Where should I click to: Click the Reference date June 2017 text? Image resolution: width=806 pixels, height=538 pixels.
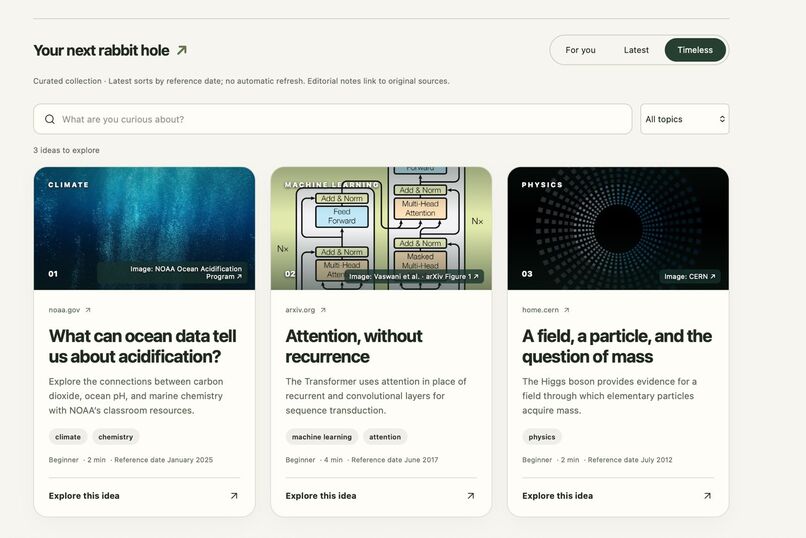tap(395, 460)
